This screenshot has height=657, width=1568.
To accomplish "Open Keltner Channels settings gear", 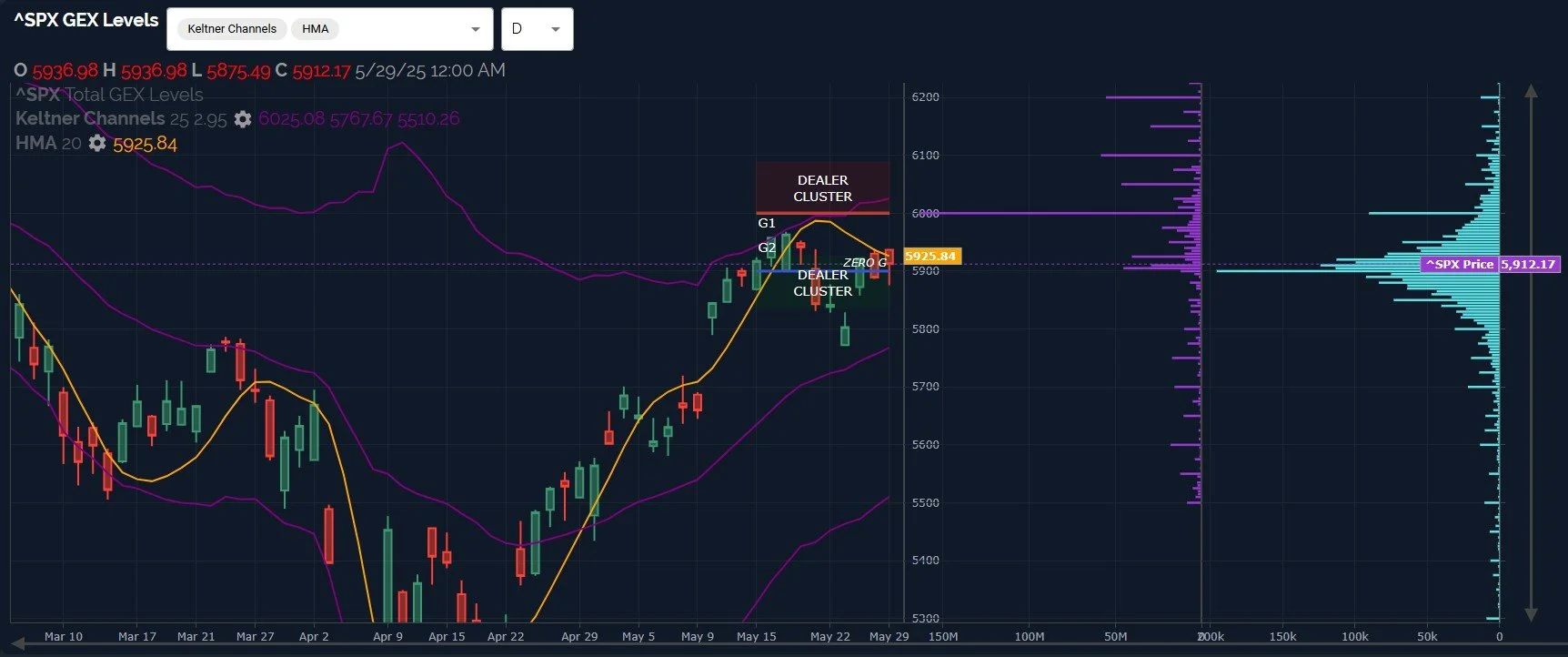I will click(x=243, y=119).
